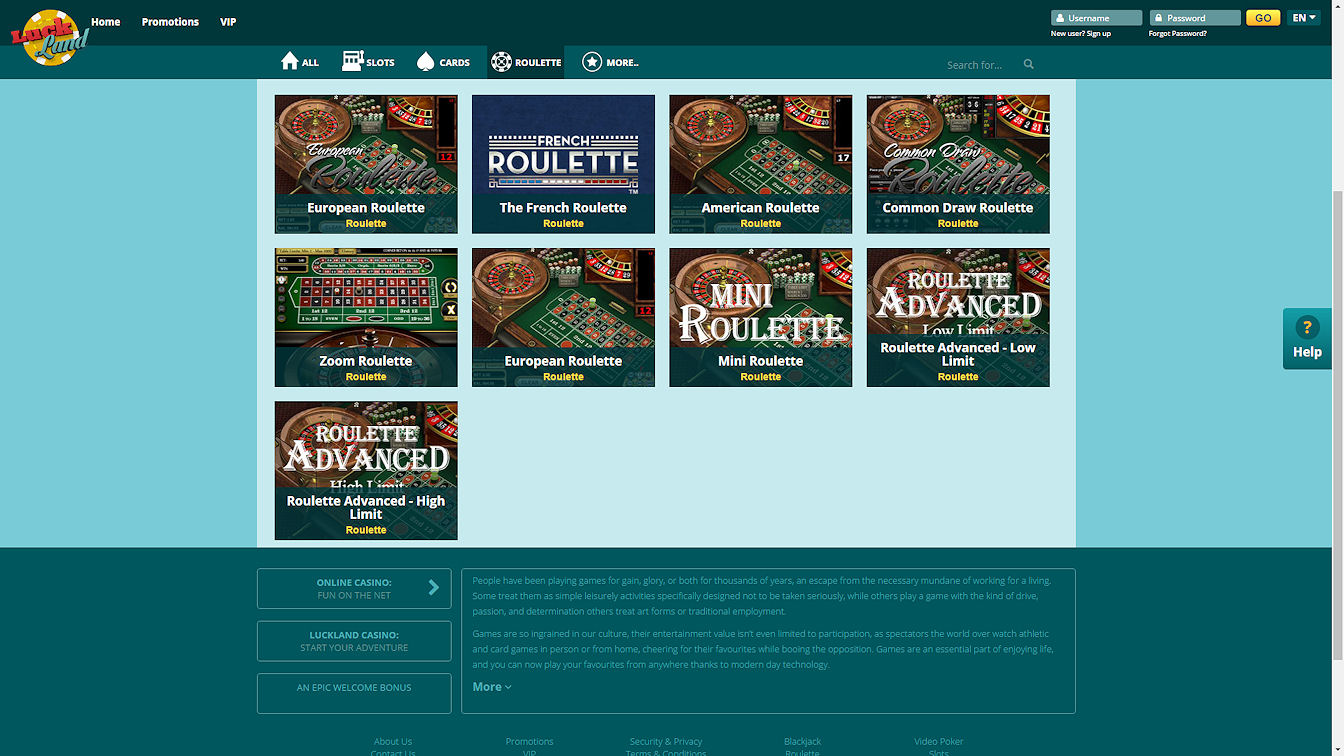Click the Forgot Password link
This screenshot has width=1344, height=756.
point(1177,34)
